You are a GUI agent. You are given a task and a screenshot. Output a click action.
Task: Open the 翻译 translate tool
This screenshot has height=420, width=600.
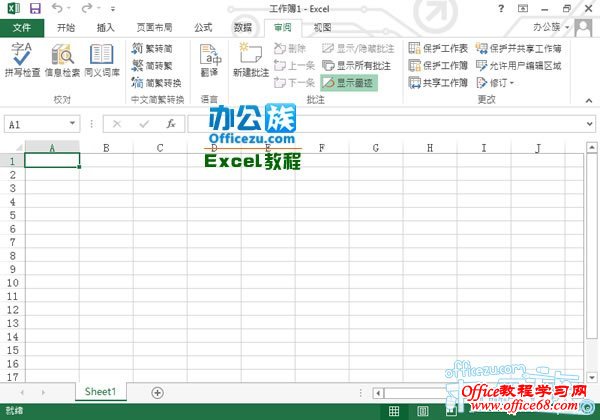(x=210, y=60)
